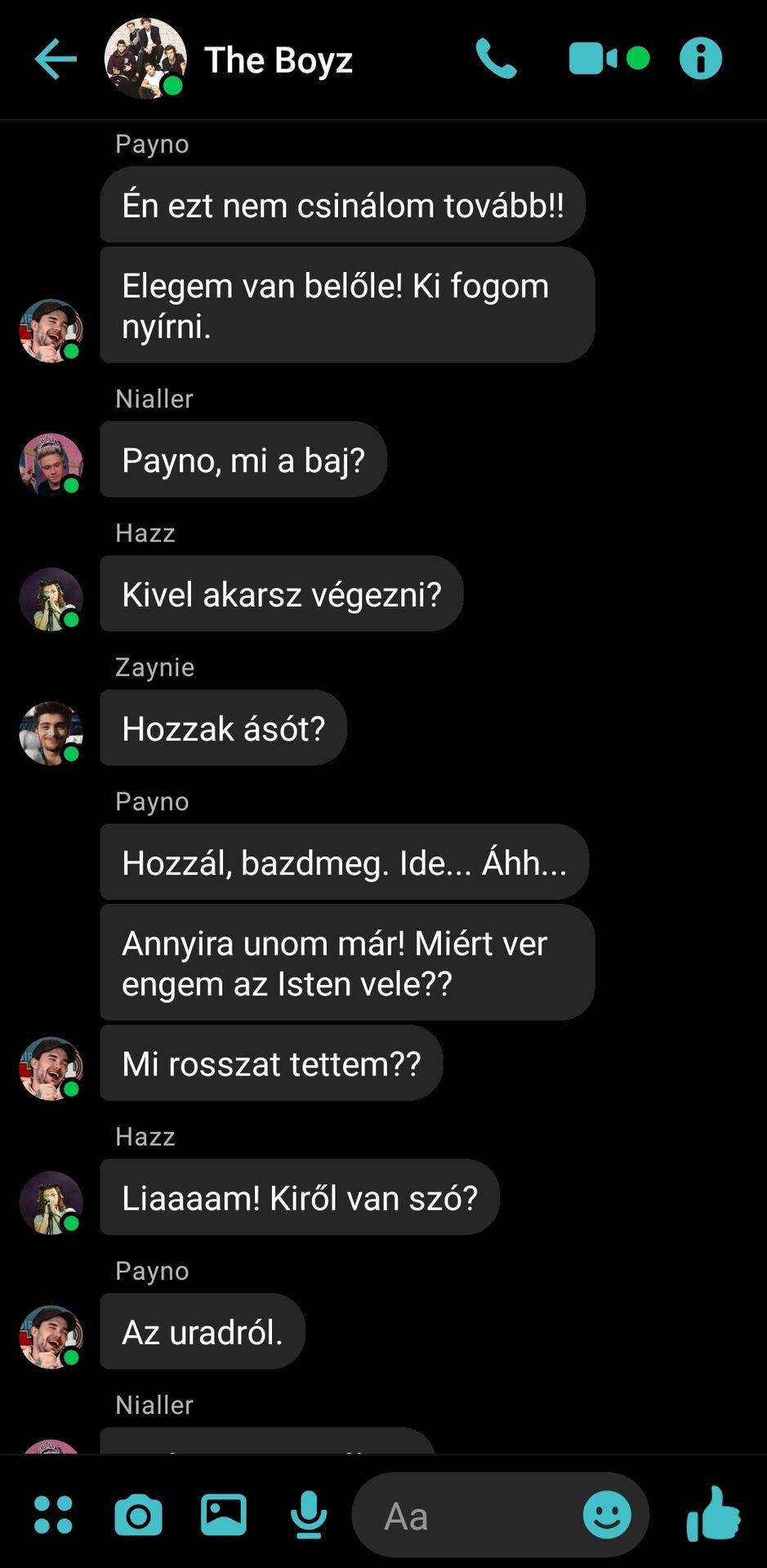Send a thumbs-up like
The width and height of the screenshot is (767, 1568).
(713, 1514)
